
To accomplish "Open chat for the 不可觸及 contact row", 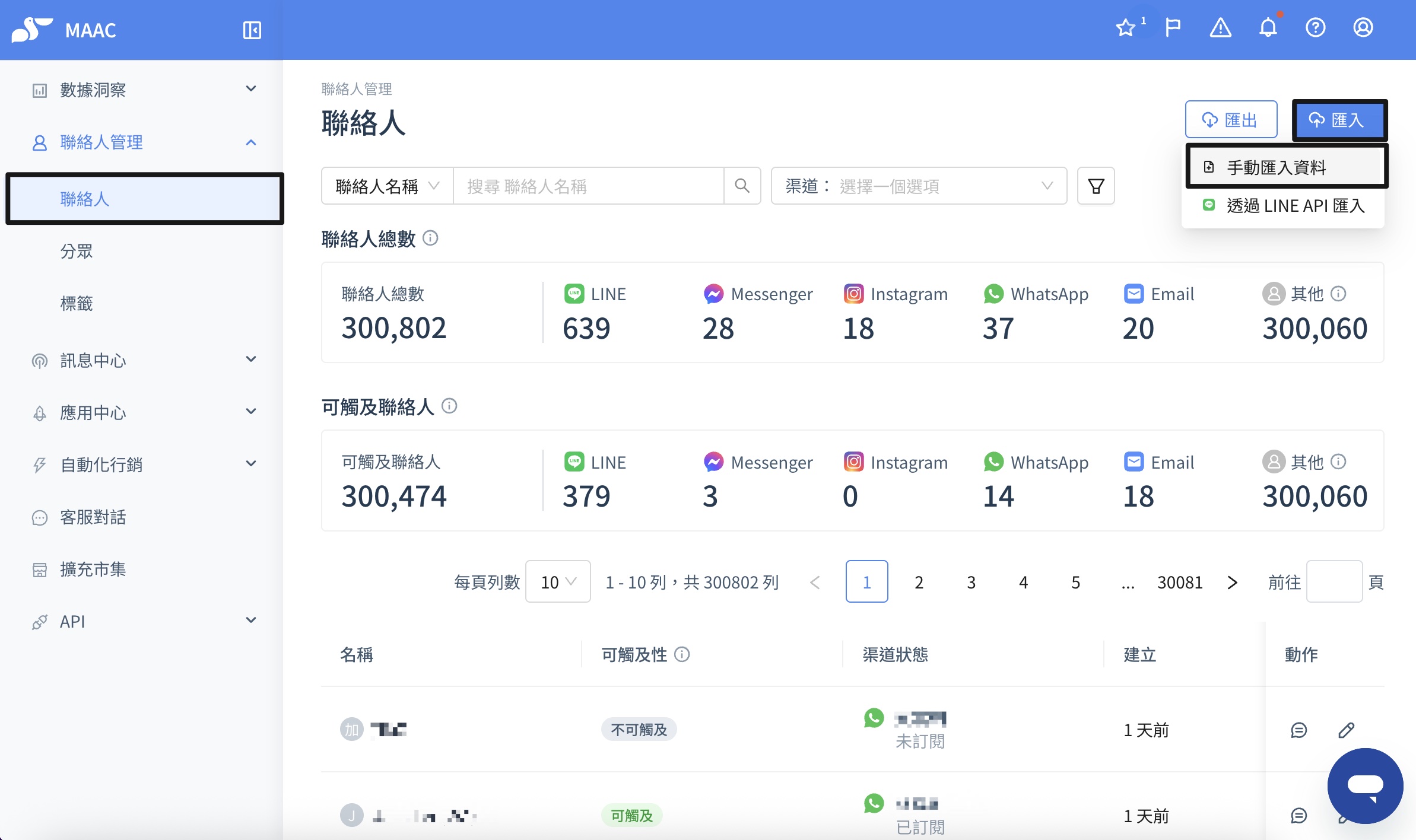I will coord(1299,730).
